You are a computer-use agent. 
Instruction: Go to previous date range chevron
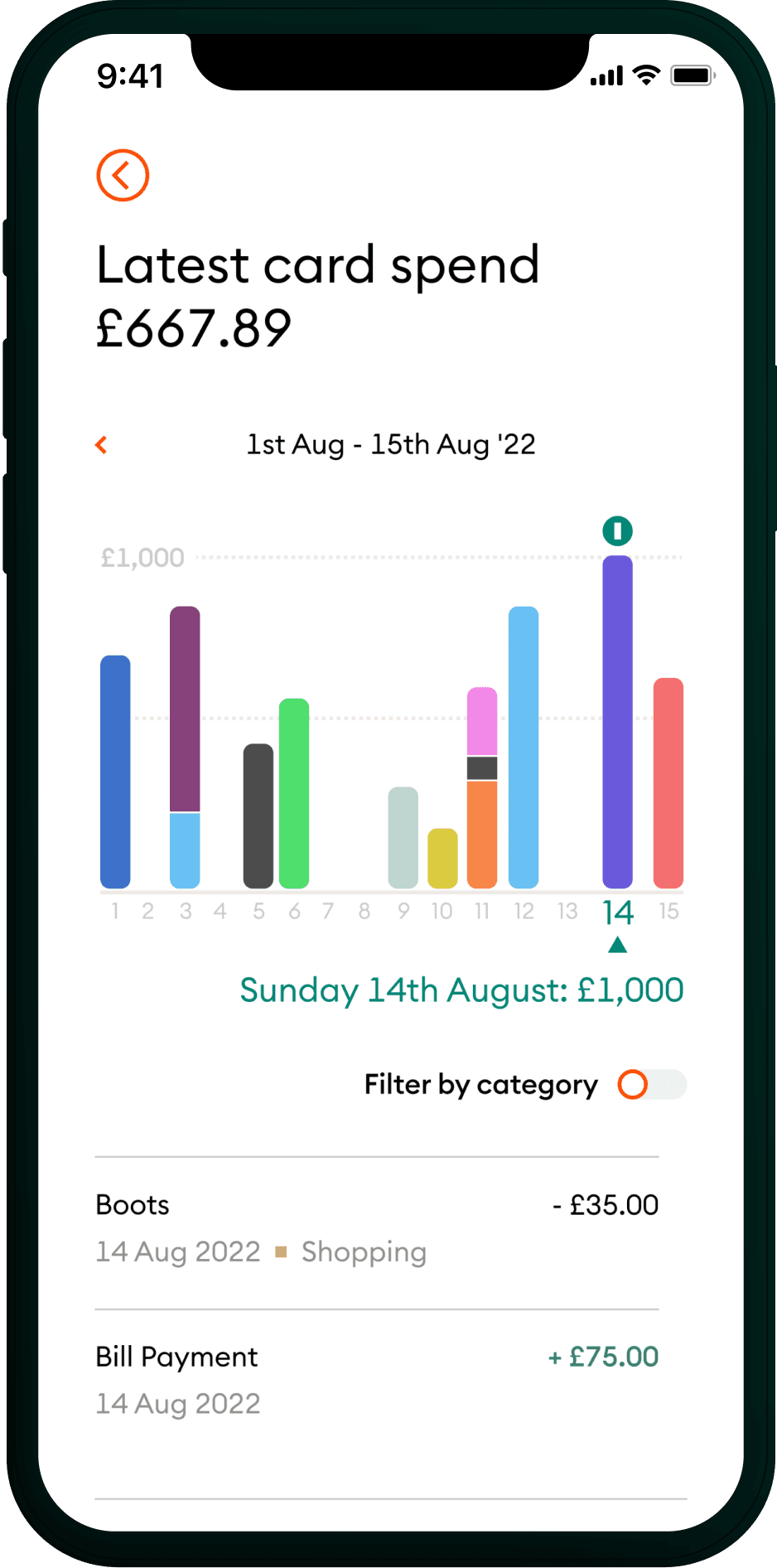(102, 445)
